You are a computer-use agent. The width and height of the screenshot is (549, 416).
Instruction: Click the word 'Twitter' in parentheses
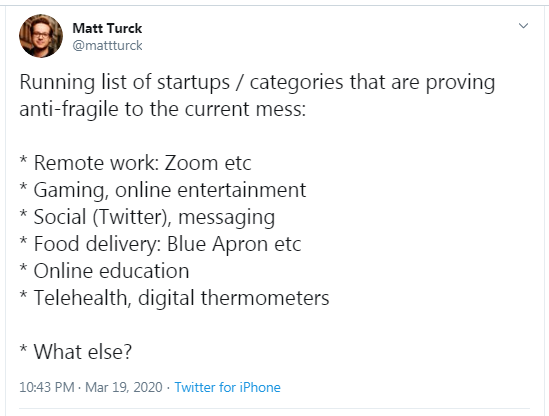(131, 217)
